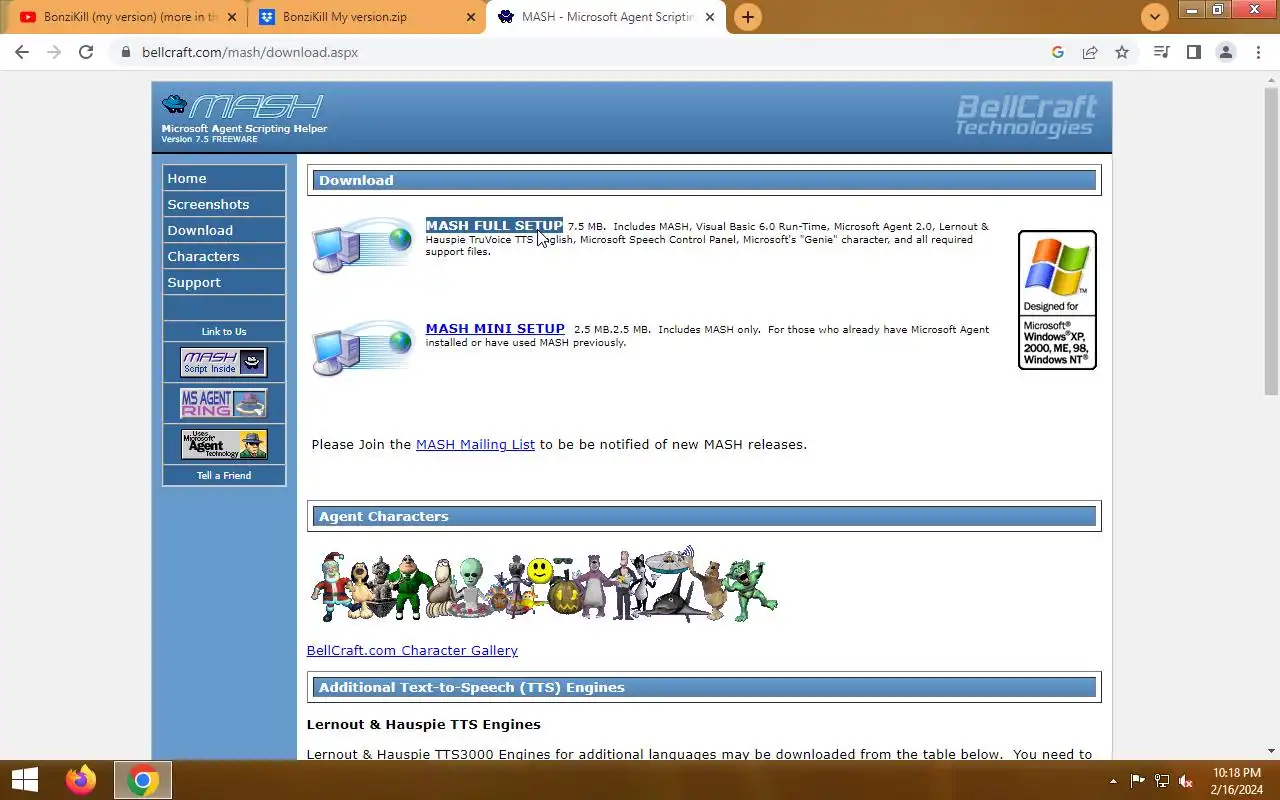Screen dimensions: 1280x800
Task: Click the address bar URL field
Action: point(580,52)
